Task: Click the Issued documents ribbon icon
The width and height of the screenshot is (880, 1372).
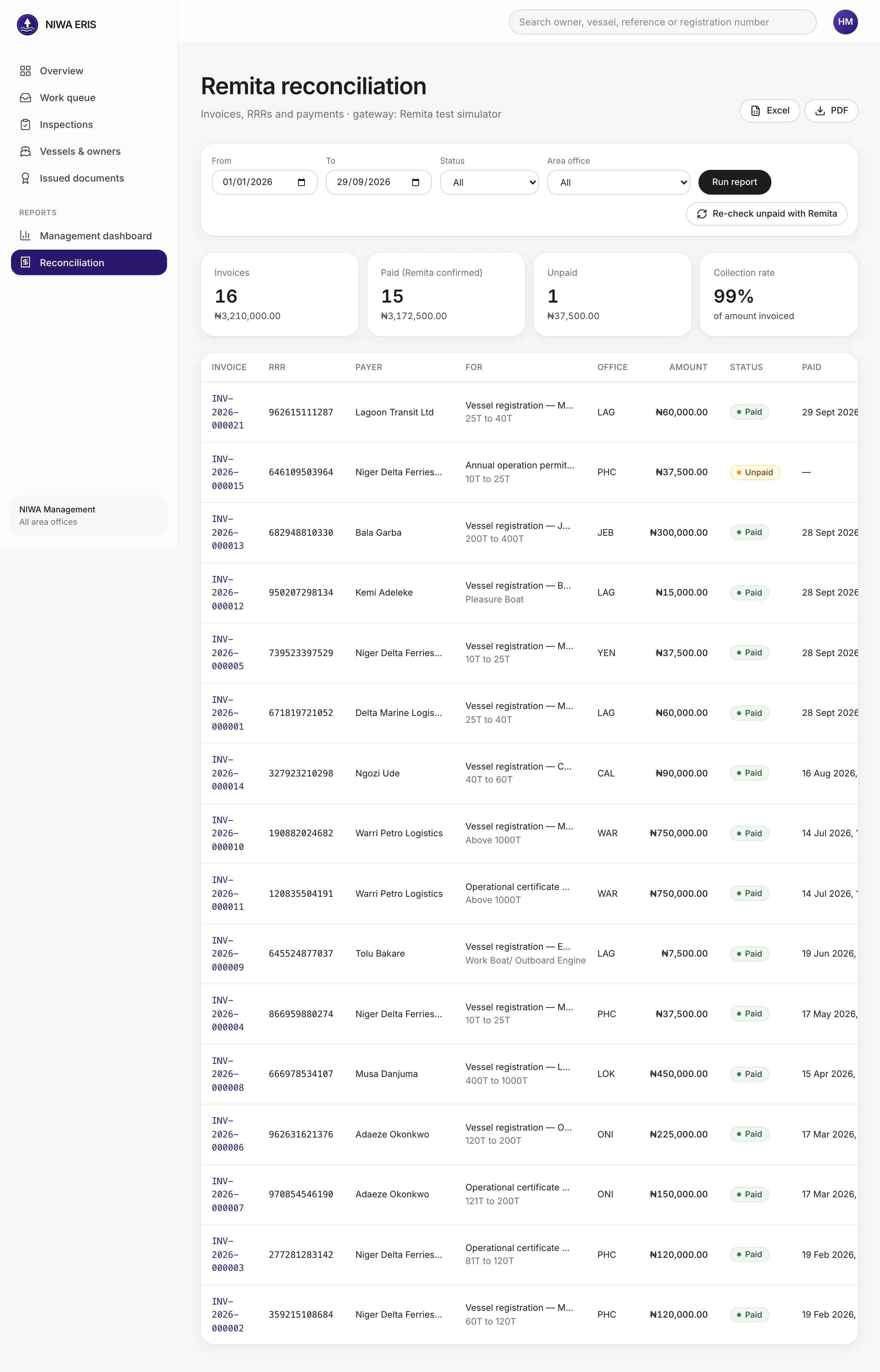Action: (x=25, y=178)
